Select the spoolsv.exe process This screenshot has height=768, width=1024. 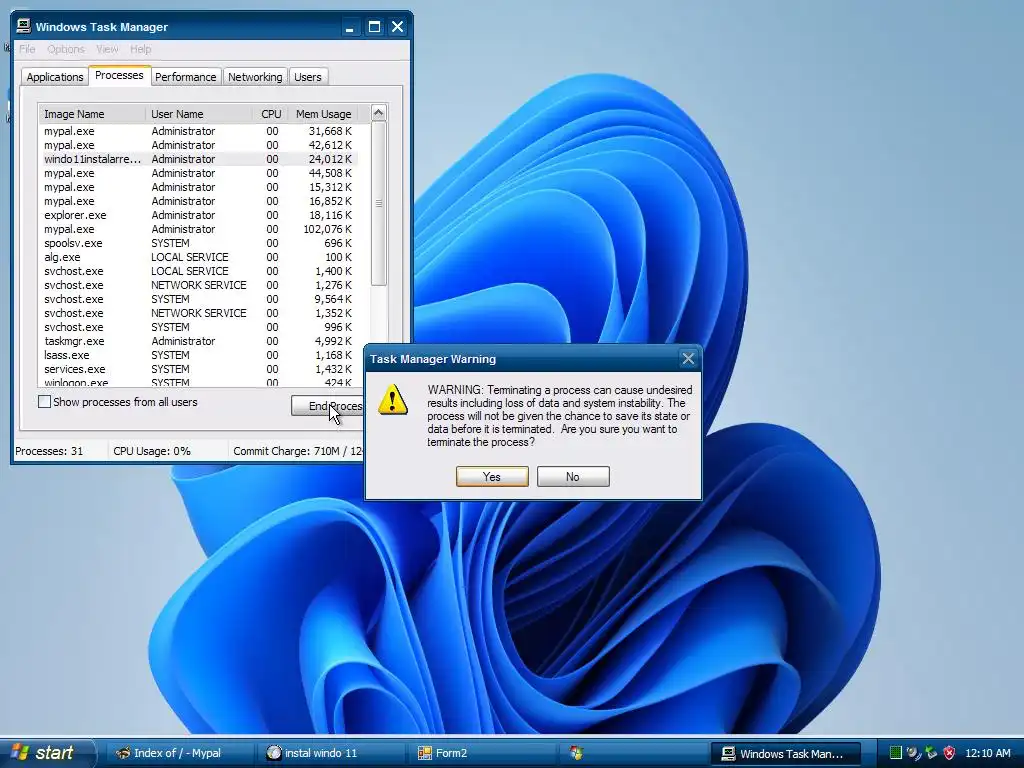(198, 243)
